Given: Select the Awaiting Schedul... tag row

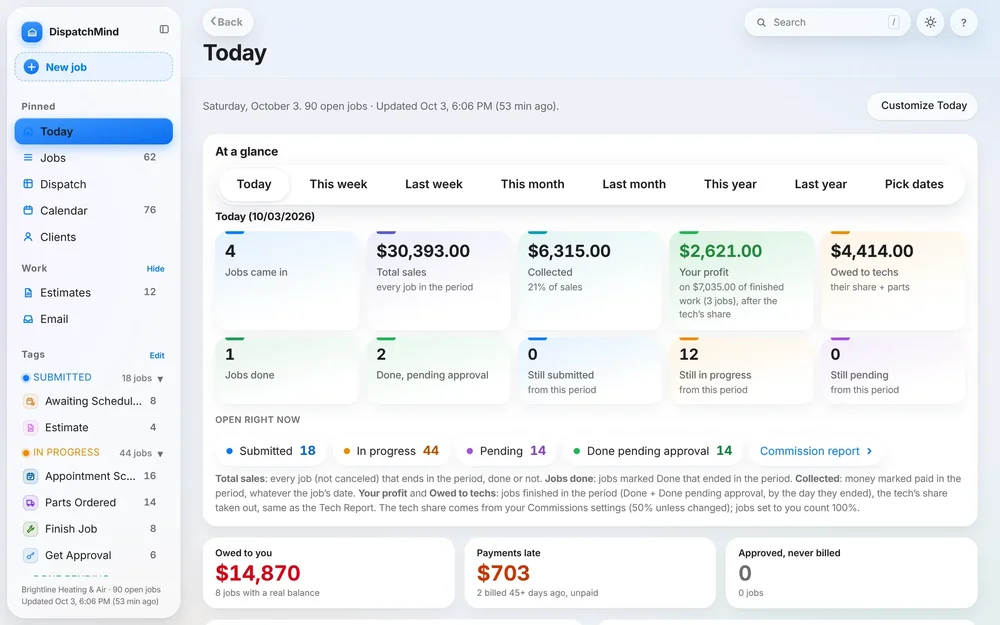Looking at the screenshot, I should [x=94, y=401].
